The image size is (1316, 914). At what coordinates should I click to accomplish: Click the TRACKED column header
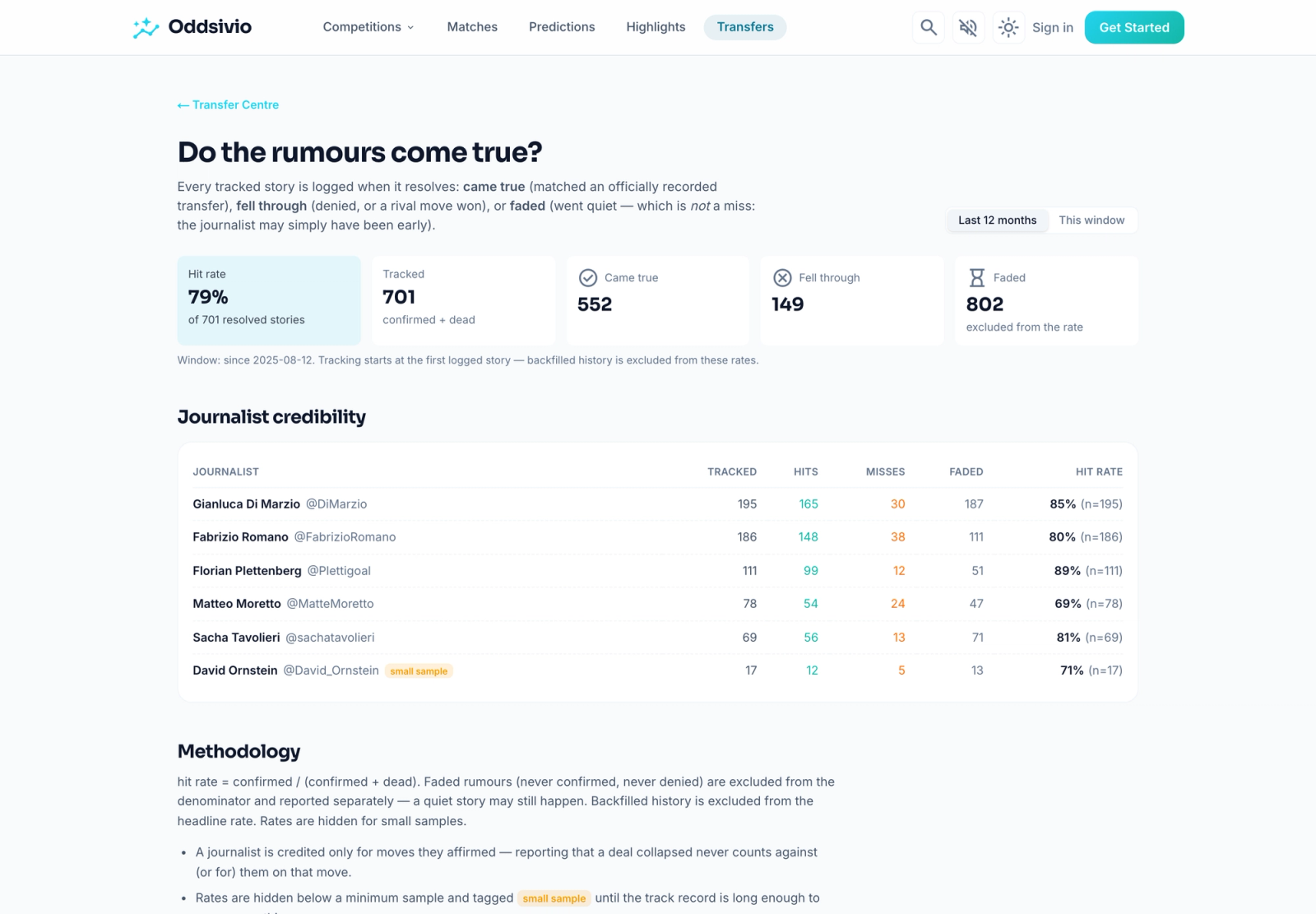(732, 472)
